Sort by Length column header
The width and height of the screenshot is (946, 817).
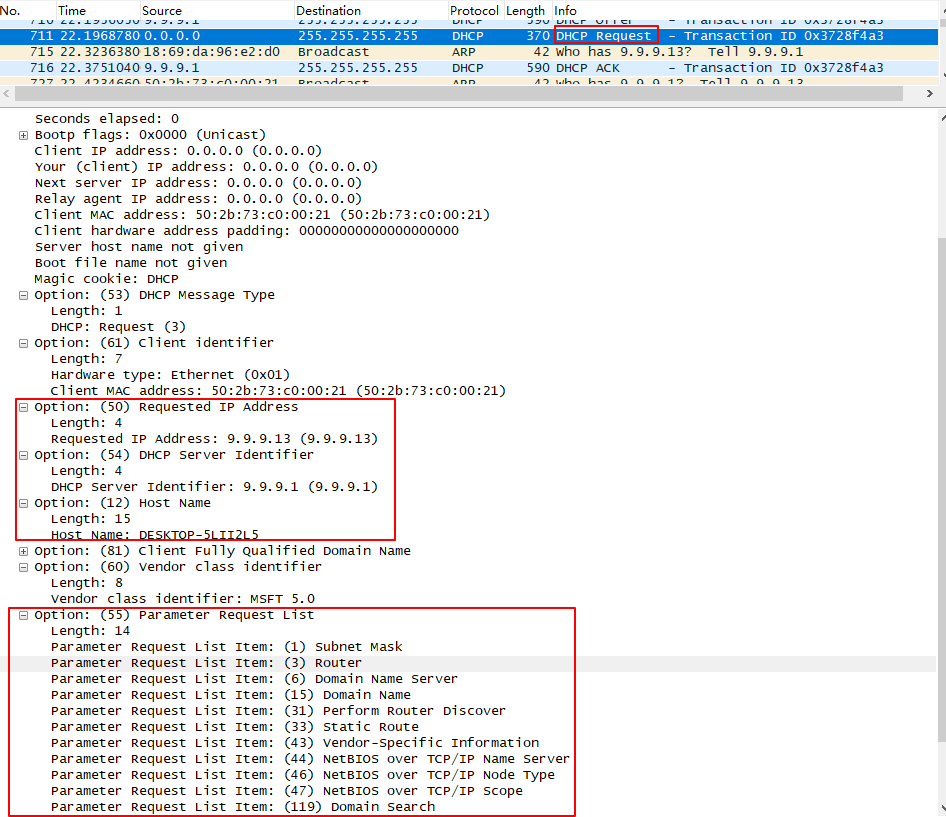(527, 10)
